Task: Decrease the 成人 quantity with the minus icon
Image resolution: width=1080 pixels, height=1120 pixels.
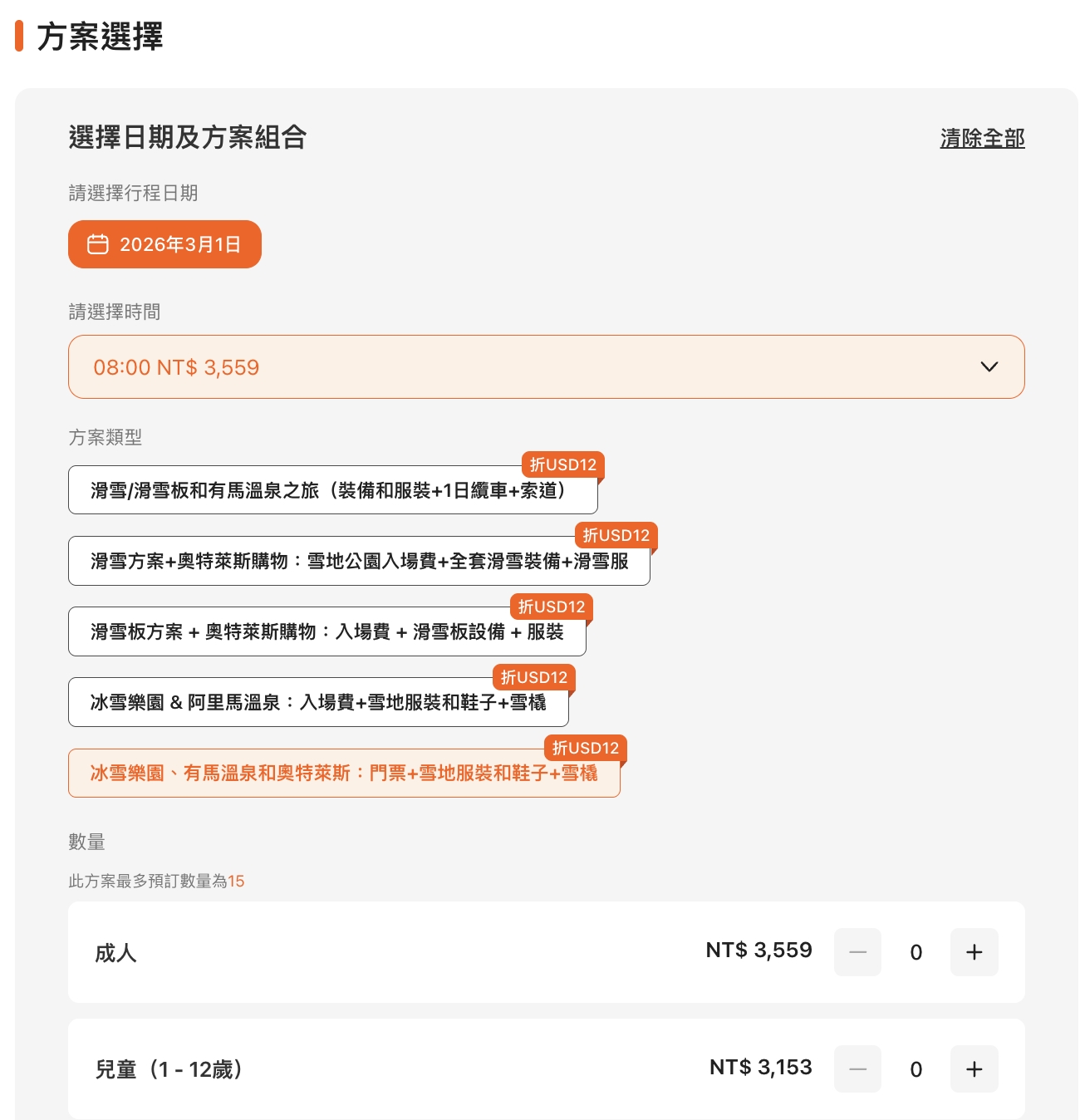Action: tap(857, 952)
